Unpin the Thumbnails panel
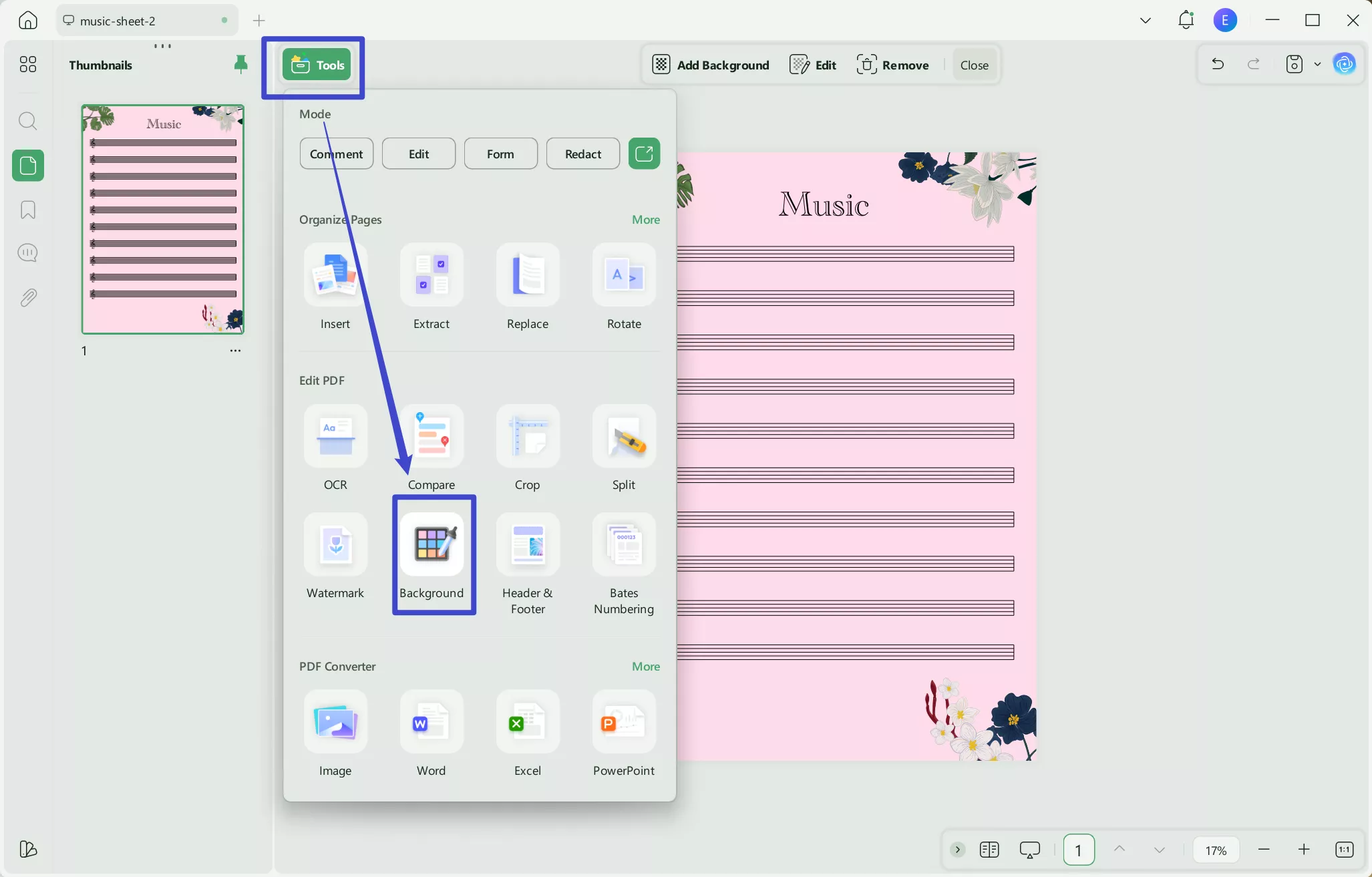 pyautogui.click(x=240, y=64)
